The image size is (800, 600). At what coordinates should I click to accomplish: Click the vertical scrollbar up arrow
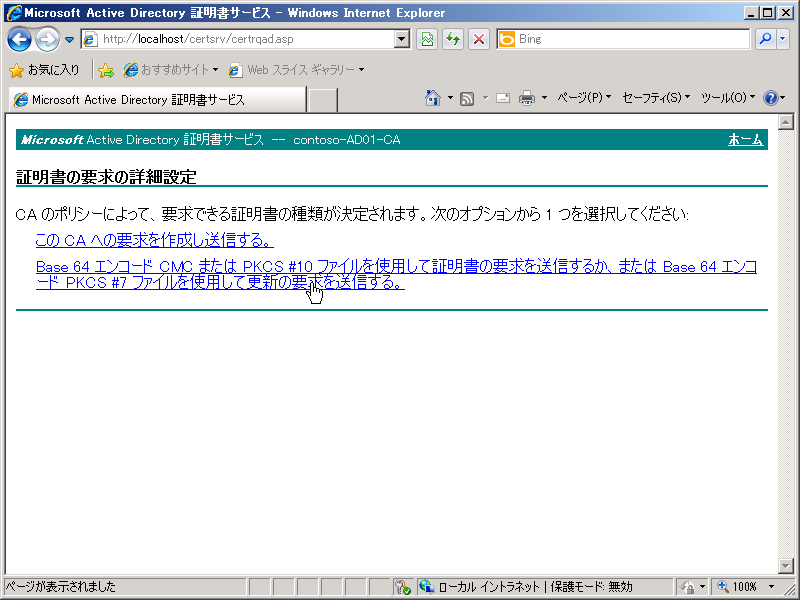785,122
